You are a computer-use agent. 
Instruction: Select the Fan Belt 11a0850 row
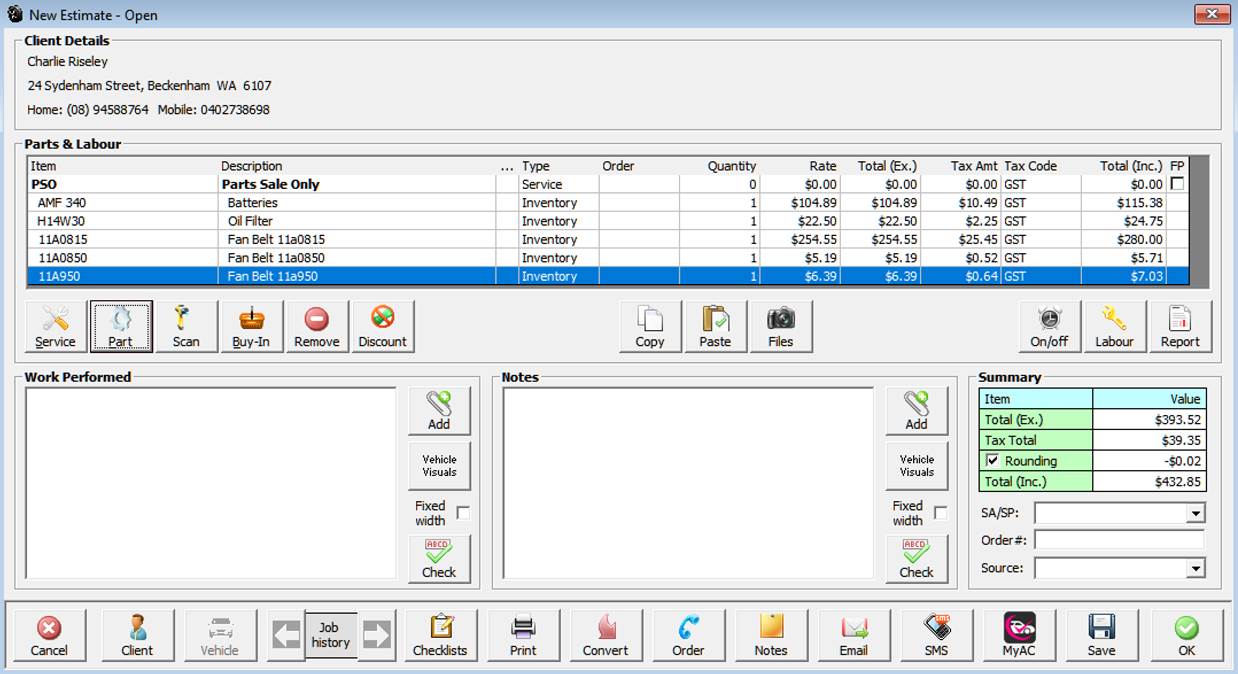point(609,258)
